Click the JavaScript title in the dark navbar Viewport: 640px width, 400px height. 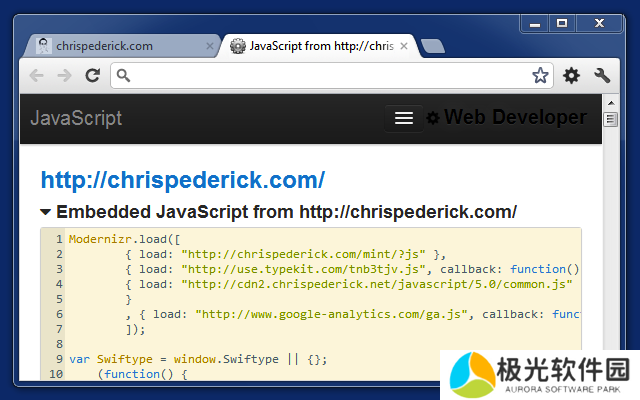[x=76, y=118]
